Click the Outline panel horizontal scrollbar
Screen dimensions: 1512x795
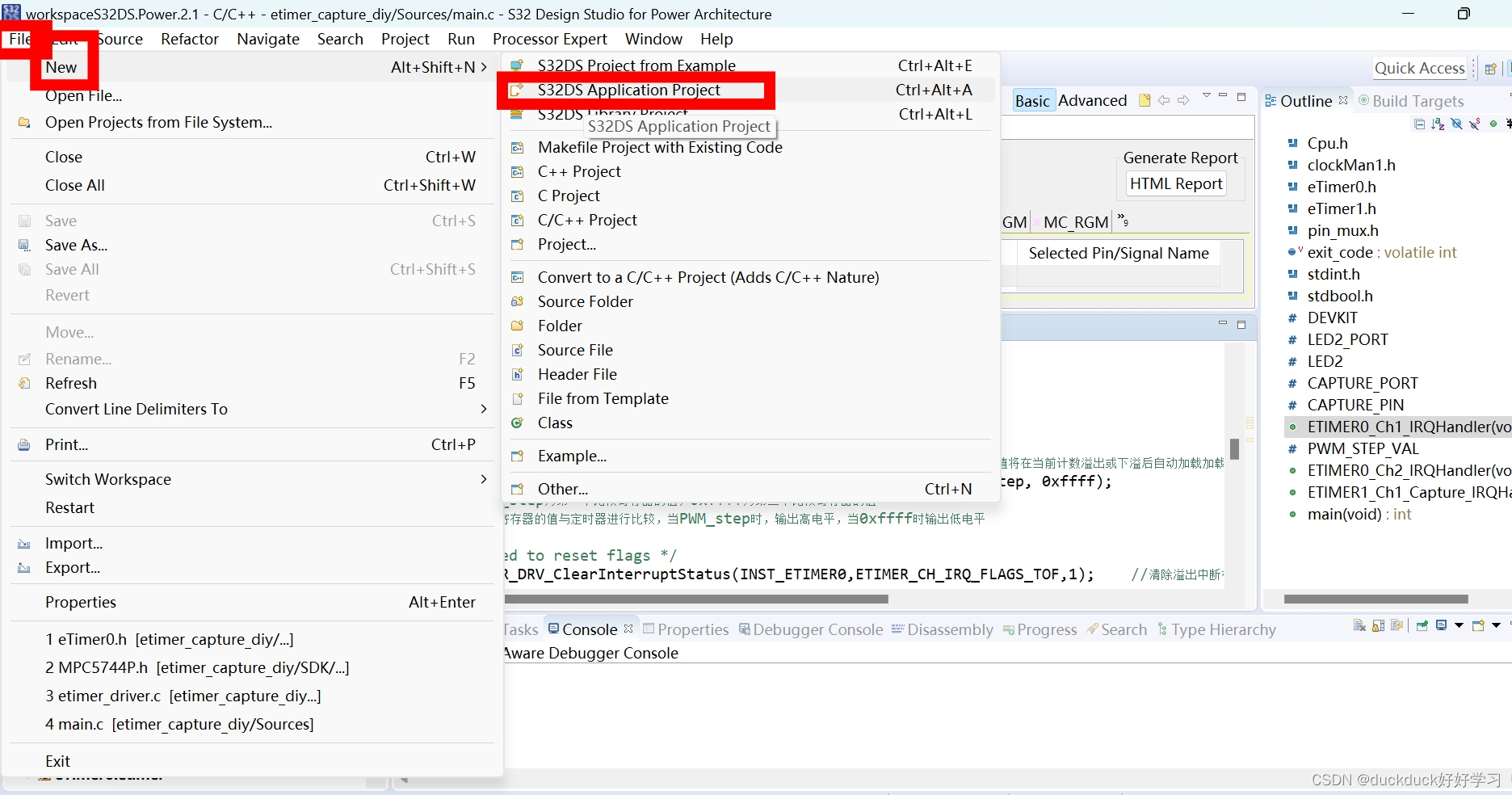coord(1375,599)
